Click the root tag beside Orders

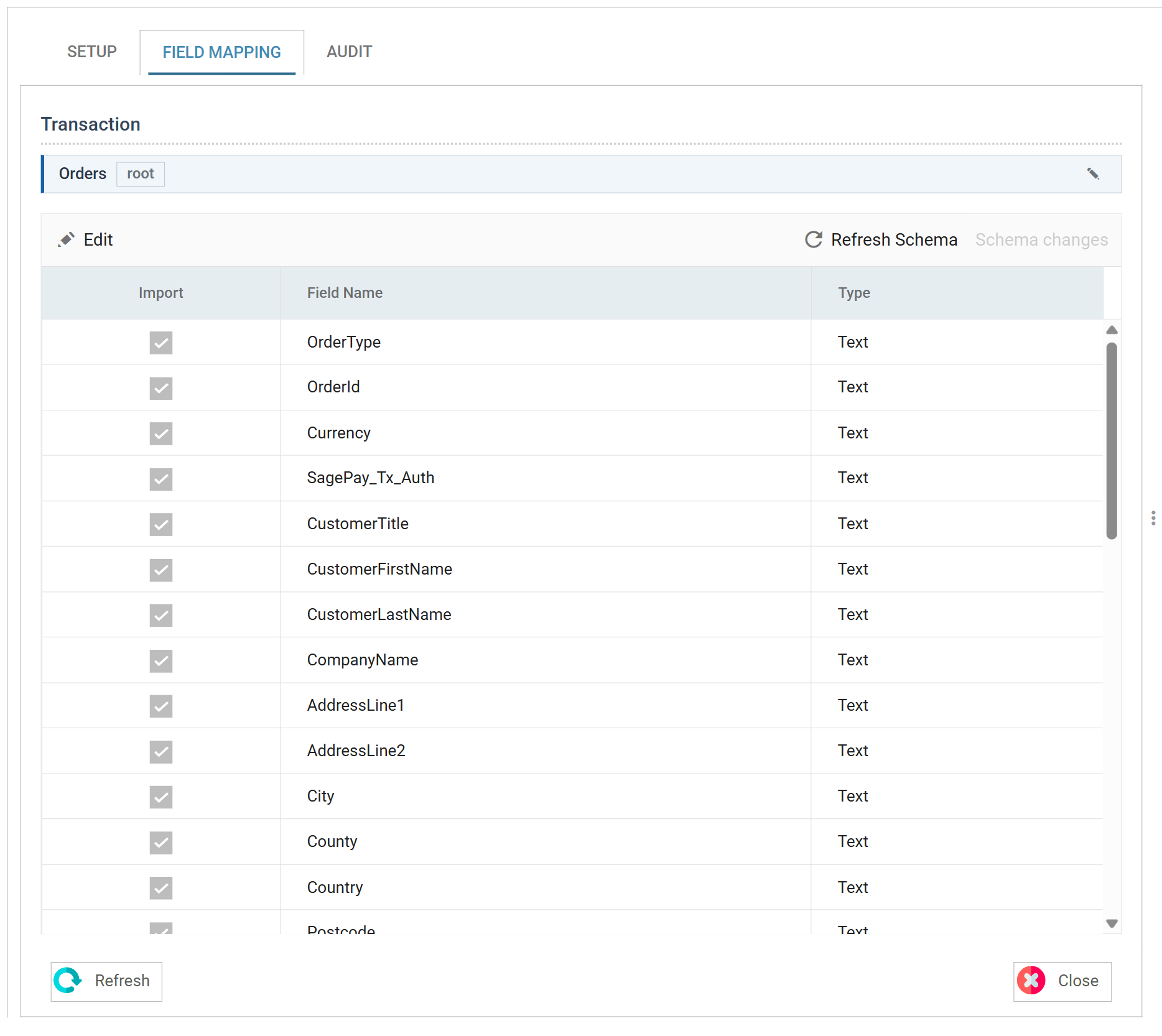click(141, 173)
